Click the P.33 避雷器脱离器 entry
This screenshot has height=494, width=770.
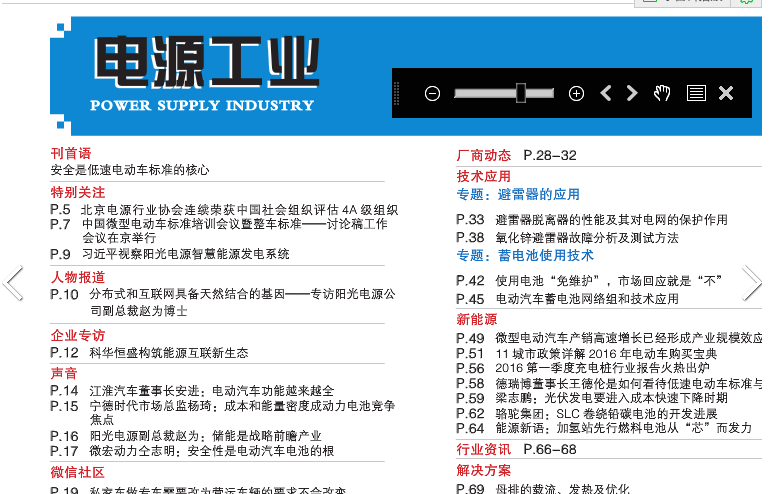click(x=592, y=220)
